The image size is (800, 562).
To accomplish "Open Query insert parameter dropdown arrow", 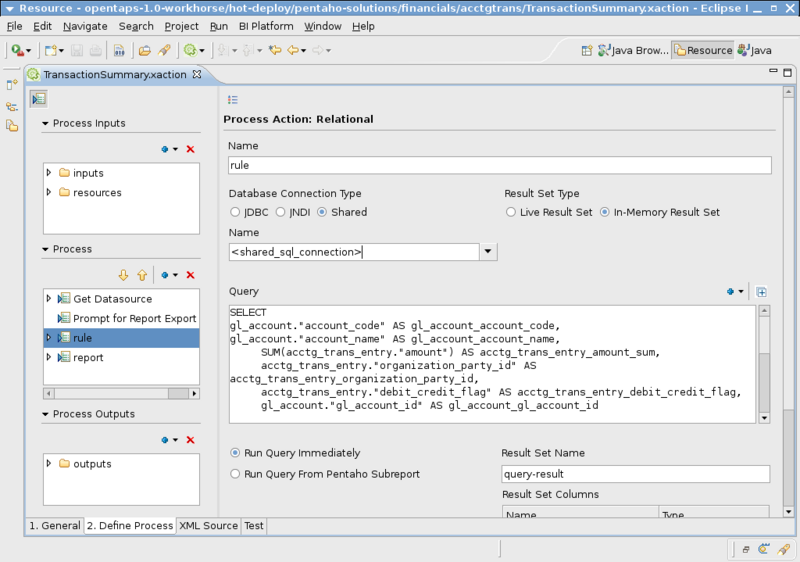I will pos(741,292).
